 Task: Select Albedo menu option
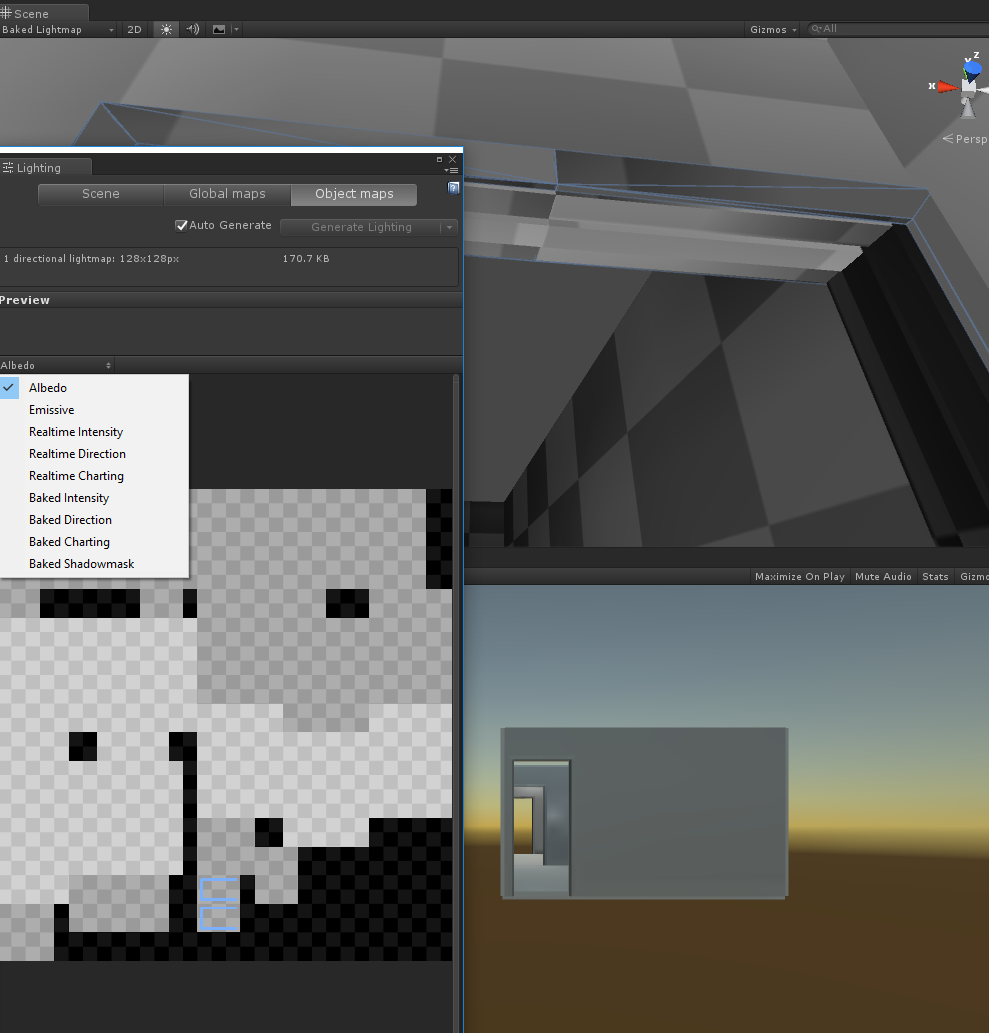click(94, 388)
